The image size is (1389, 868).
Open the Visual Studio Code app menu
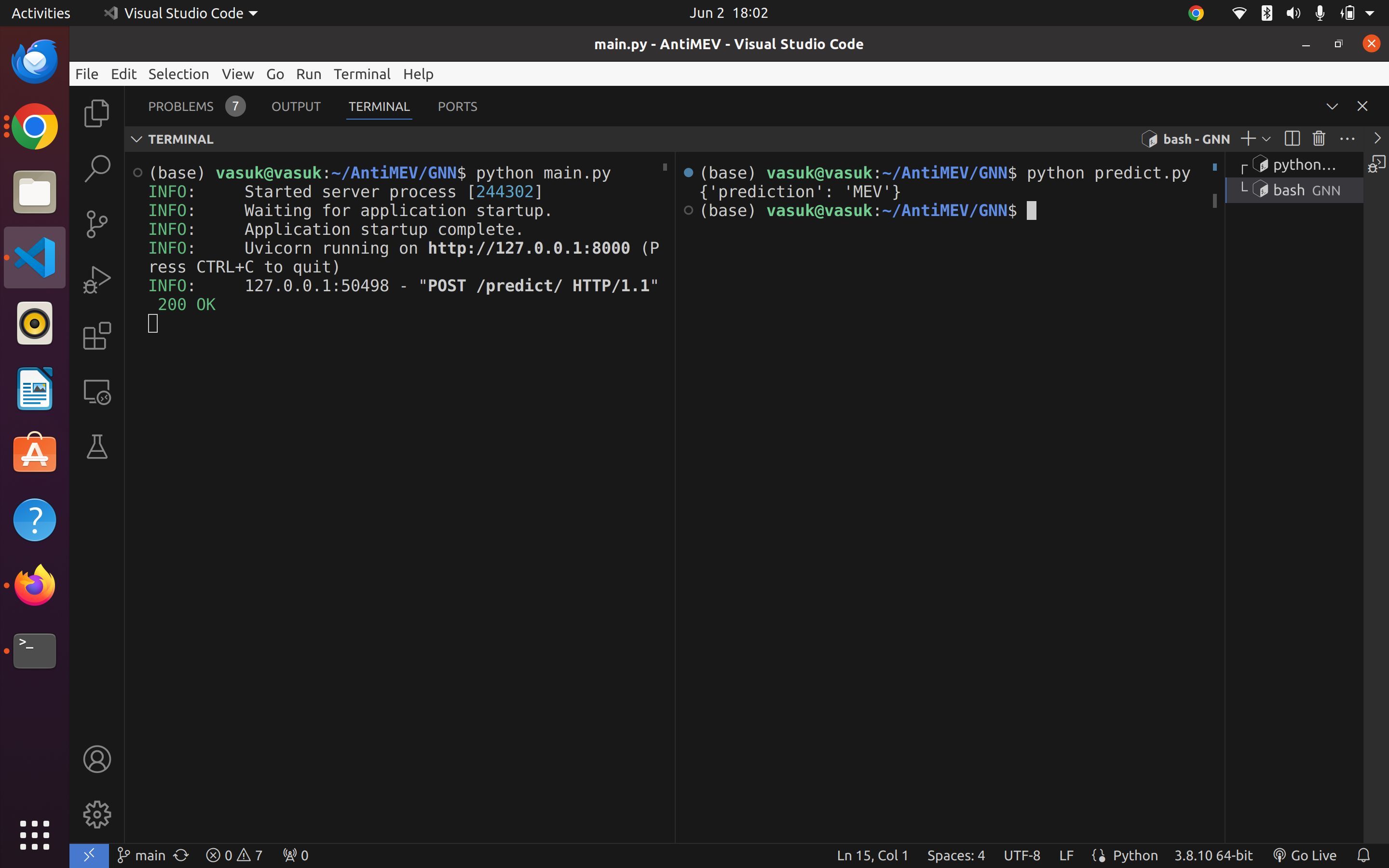[180, 13]
